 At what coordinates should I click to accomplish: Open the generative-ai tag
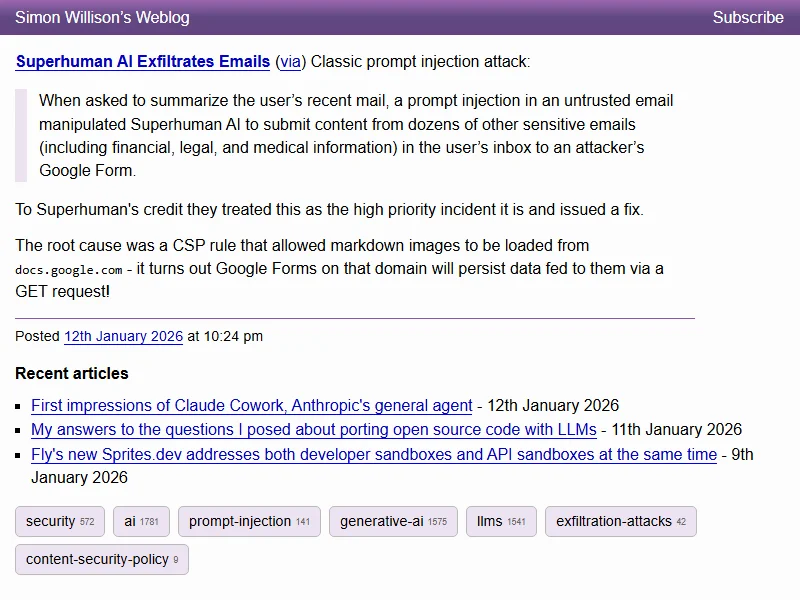tap(393, 521)
